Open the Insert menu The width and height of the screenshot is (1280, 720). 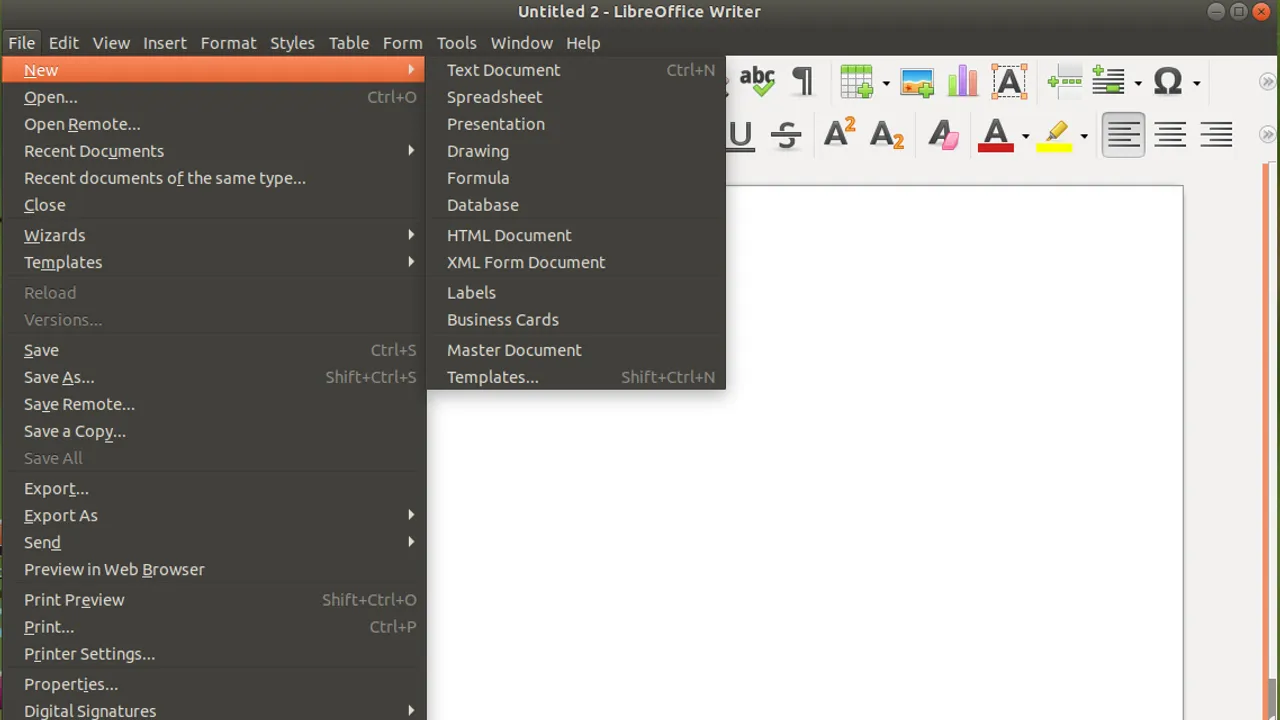(x=165, y=43)
